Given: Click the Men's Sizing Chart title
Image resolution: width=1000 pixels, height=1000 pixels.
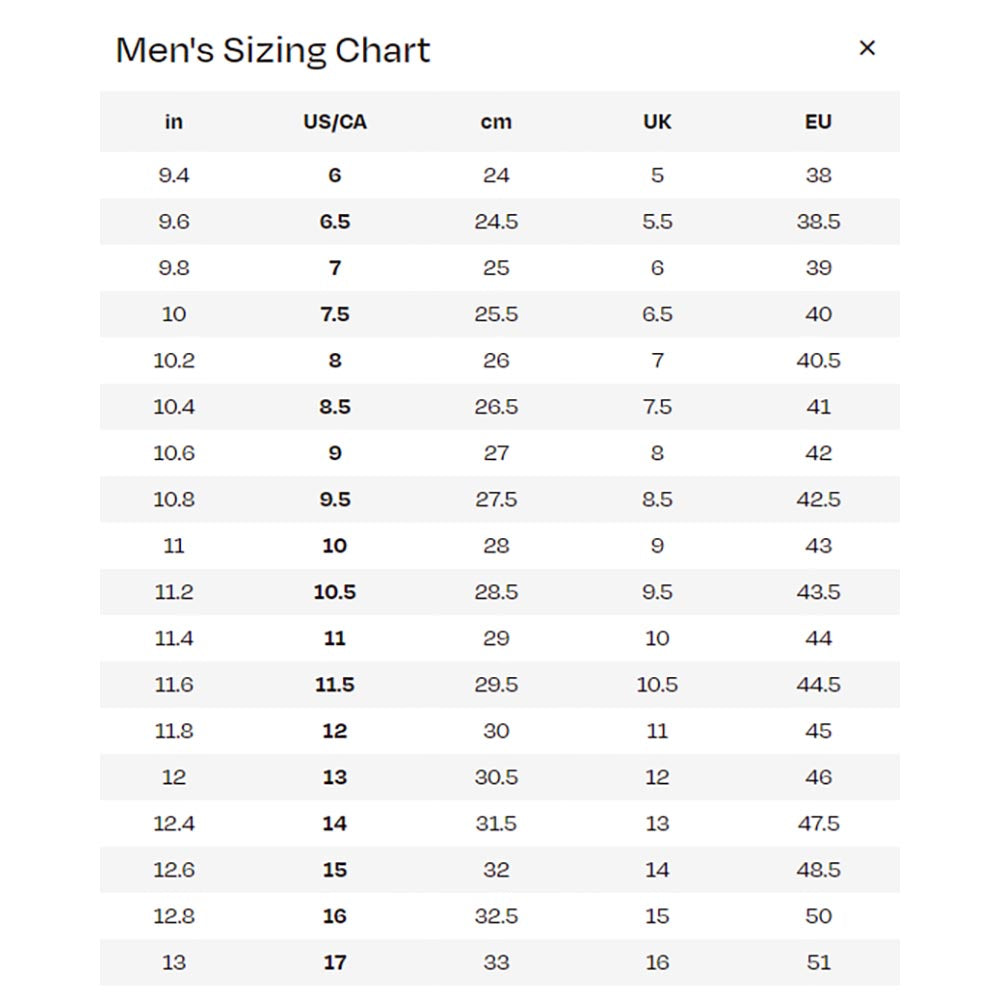Looking at the screenshot, I should click(x=273, y=50).
